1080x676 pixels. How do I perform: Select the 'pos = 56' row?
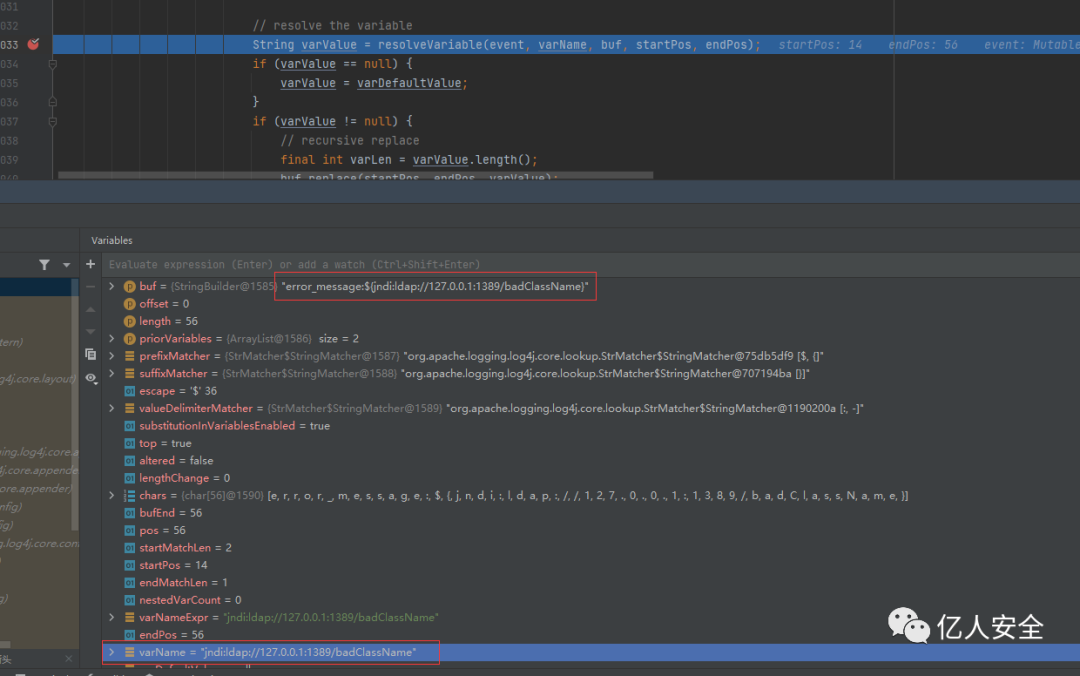click(x=591, y=530)
